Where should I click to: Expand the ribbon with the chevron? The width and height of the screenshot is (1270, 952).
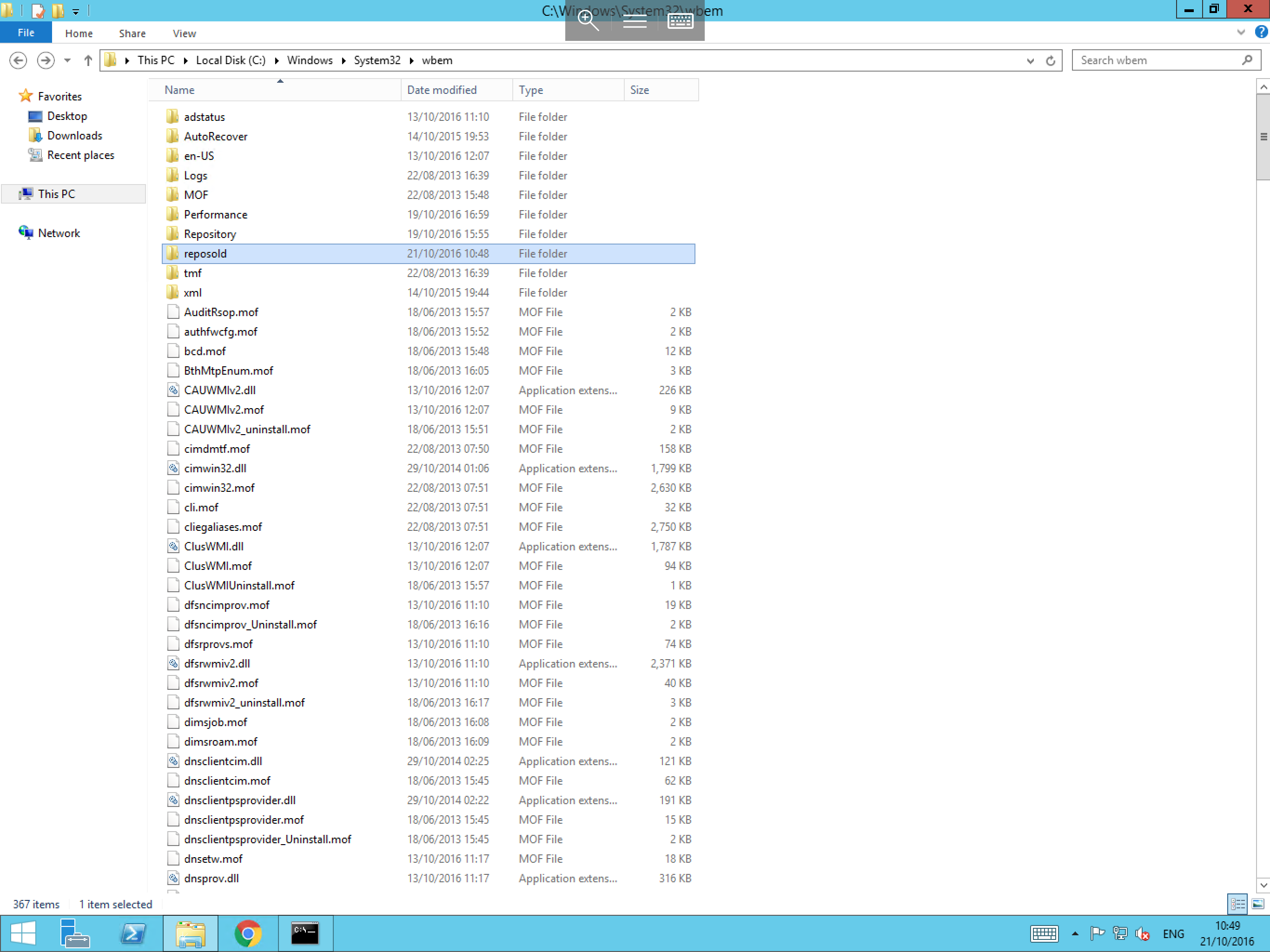[x=1241, y=33]
